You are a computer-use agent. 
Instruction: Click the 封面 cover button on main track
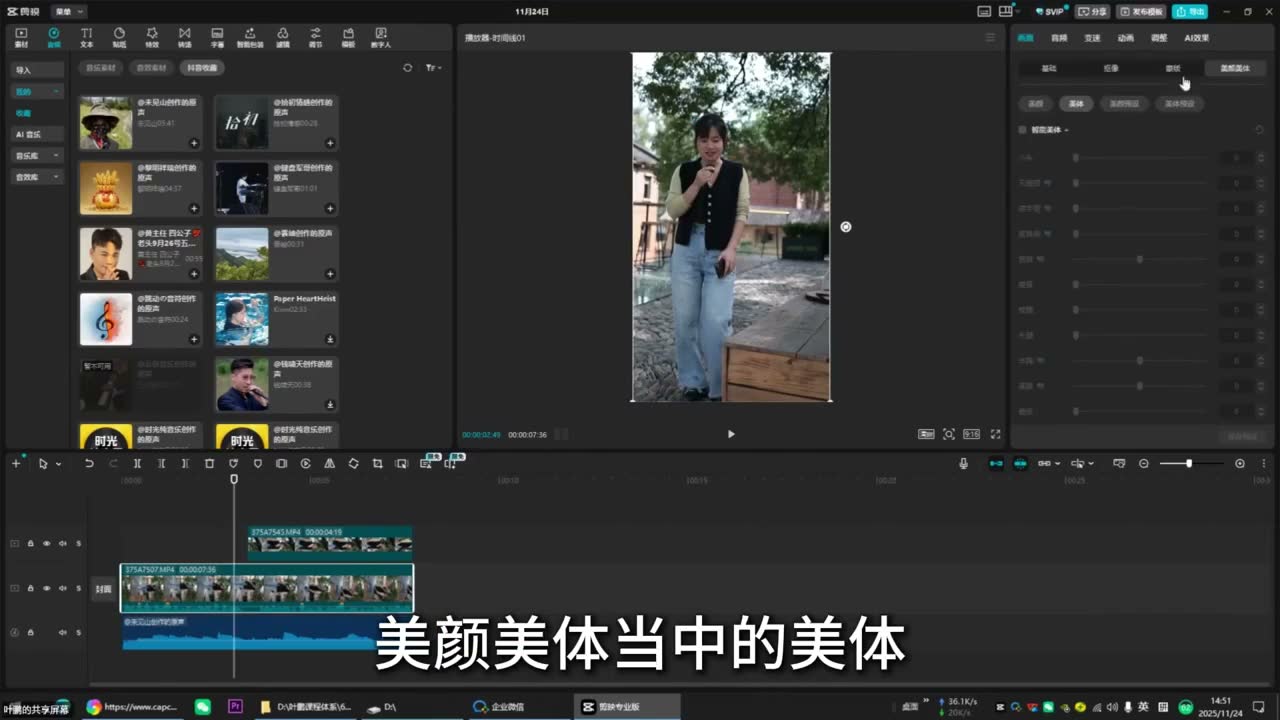(x=103, y=589)
